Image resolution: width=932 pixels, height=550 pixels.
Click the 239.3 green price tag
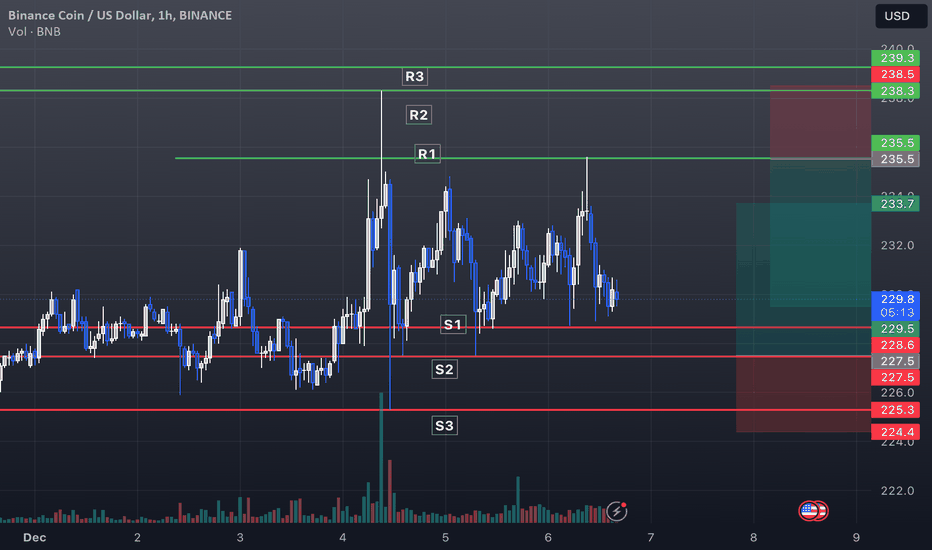895,58
